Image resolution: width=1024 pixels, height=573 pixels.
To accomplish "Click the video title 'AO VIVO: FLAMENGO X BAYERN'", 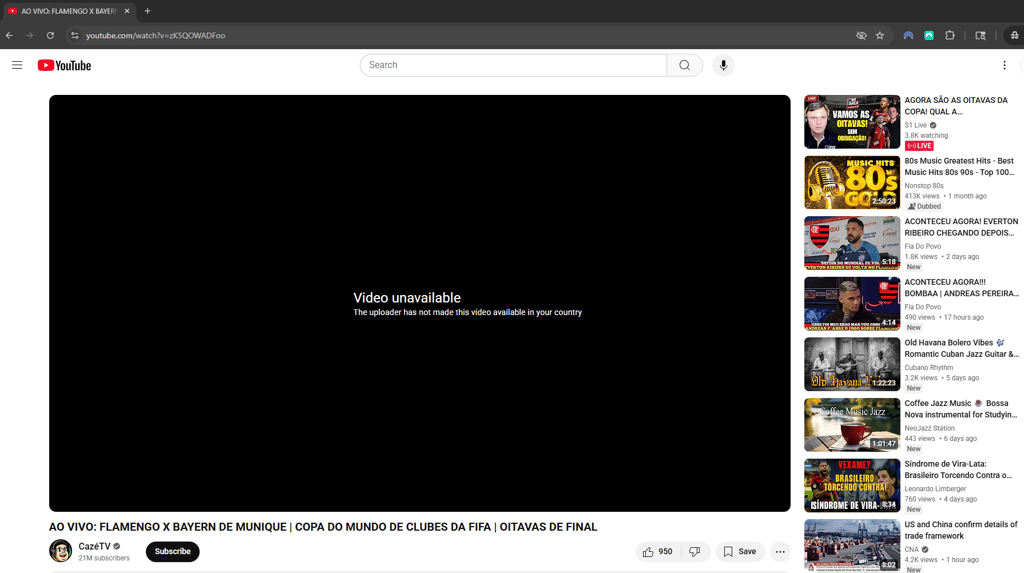I will click(x=323, y=527).
